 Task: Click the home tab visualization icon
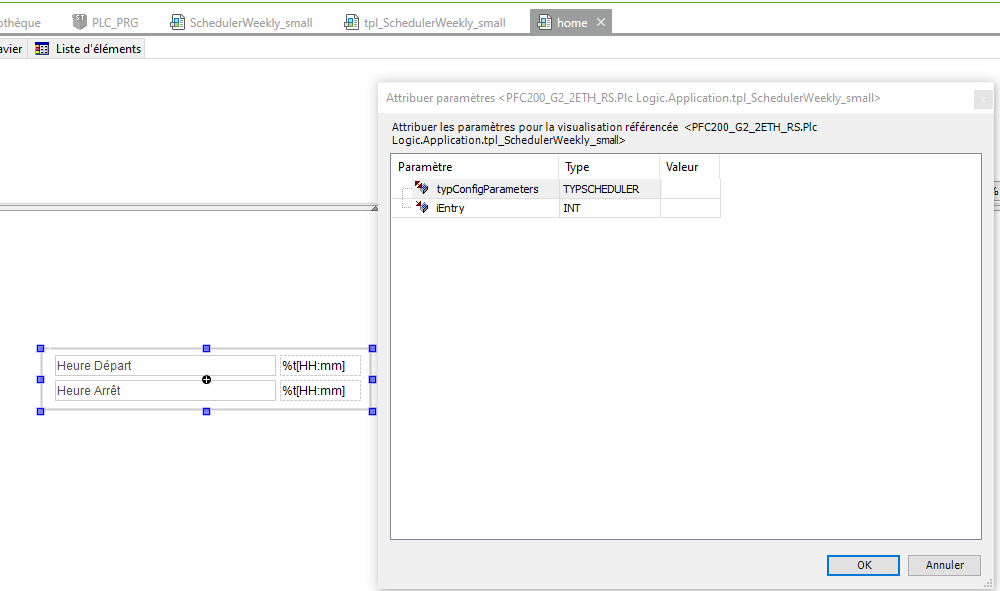click(x=545, y=22)
